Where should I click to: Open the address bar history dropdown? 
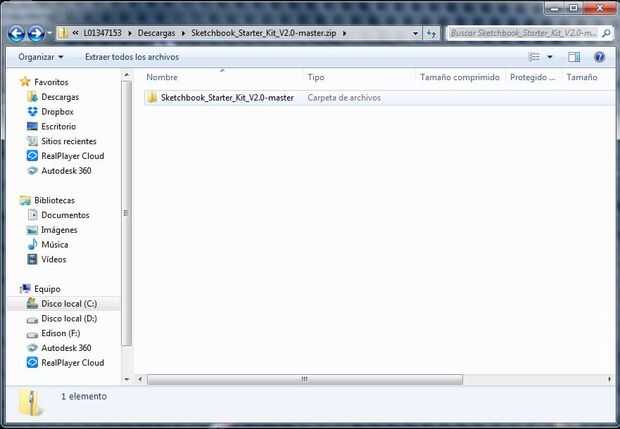(415, 34)
